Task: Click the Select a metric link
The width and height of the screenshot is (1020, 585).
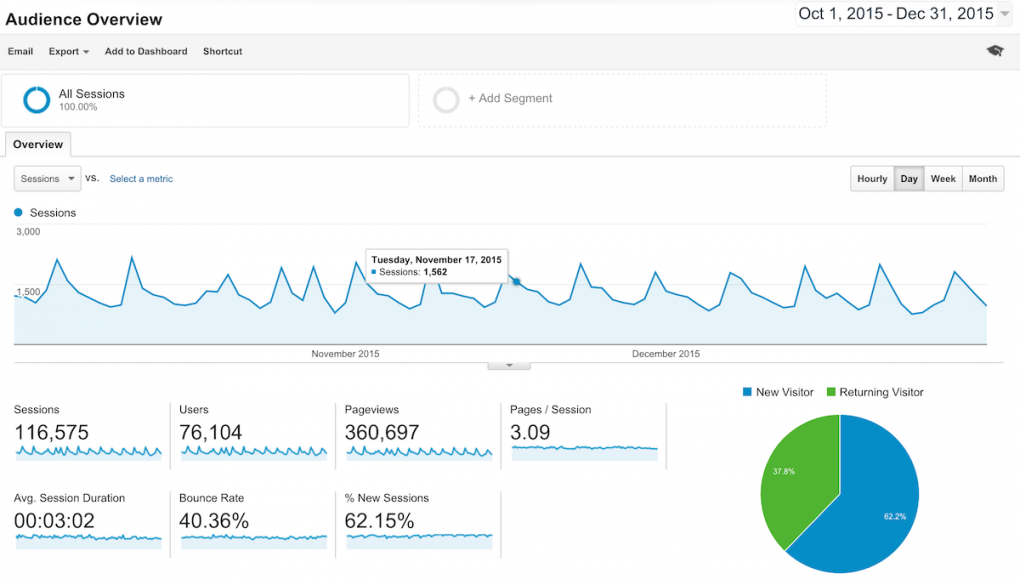Action: (141, 179)
